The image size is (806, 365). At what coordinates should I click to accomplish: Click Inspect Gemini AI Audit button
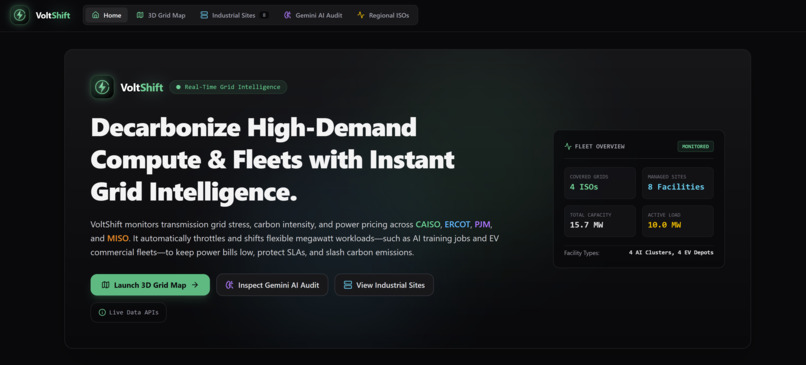coord(272,285)
